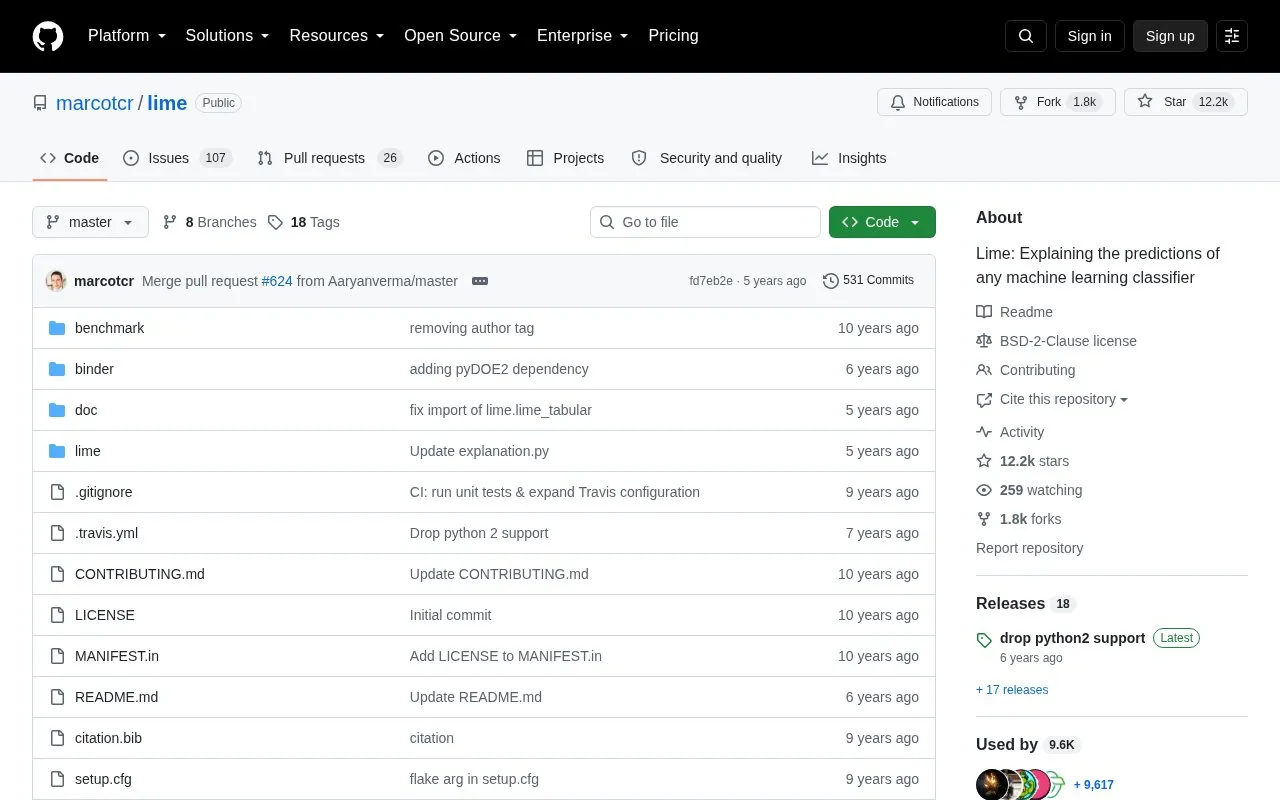The height and width of the screenshot is (800, 1280).
Task: Click the Readme book icon
Action: click(984, 312)
